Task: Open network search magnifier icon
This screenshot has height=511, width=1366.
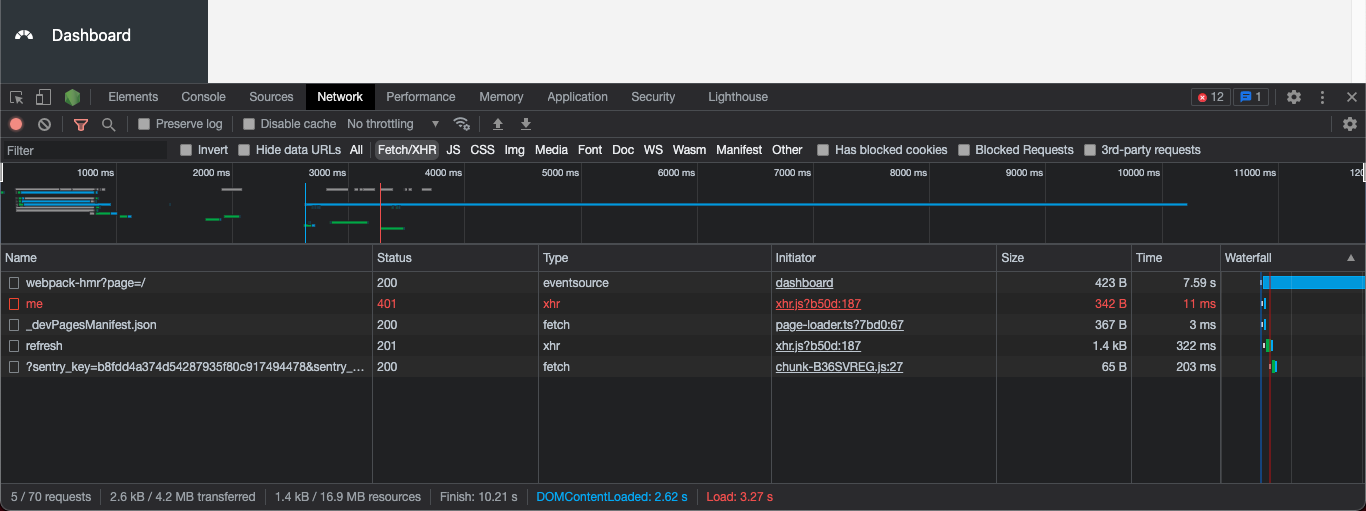Action: click(x=109, y=124)
